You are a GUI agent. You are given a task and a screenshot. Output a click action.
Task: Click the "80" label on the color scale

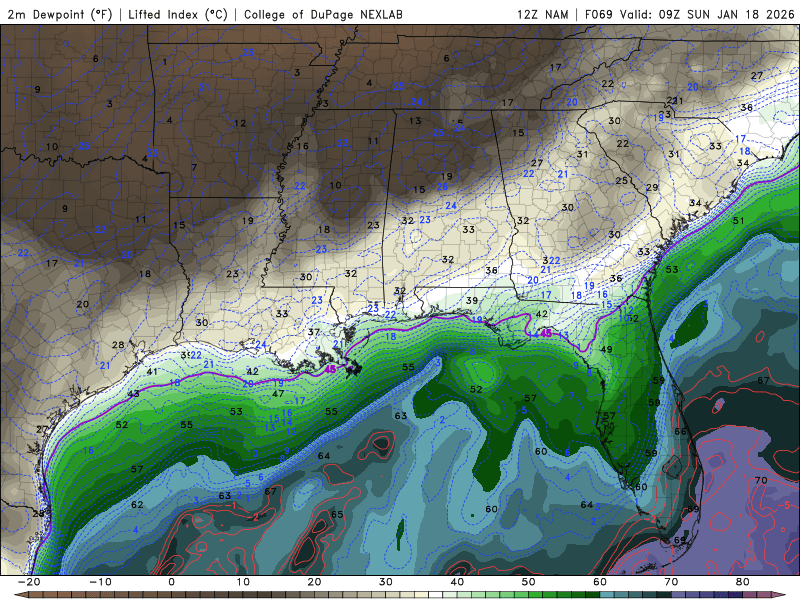(x=743, y=582)
